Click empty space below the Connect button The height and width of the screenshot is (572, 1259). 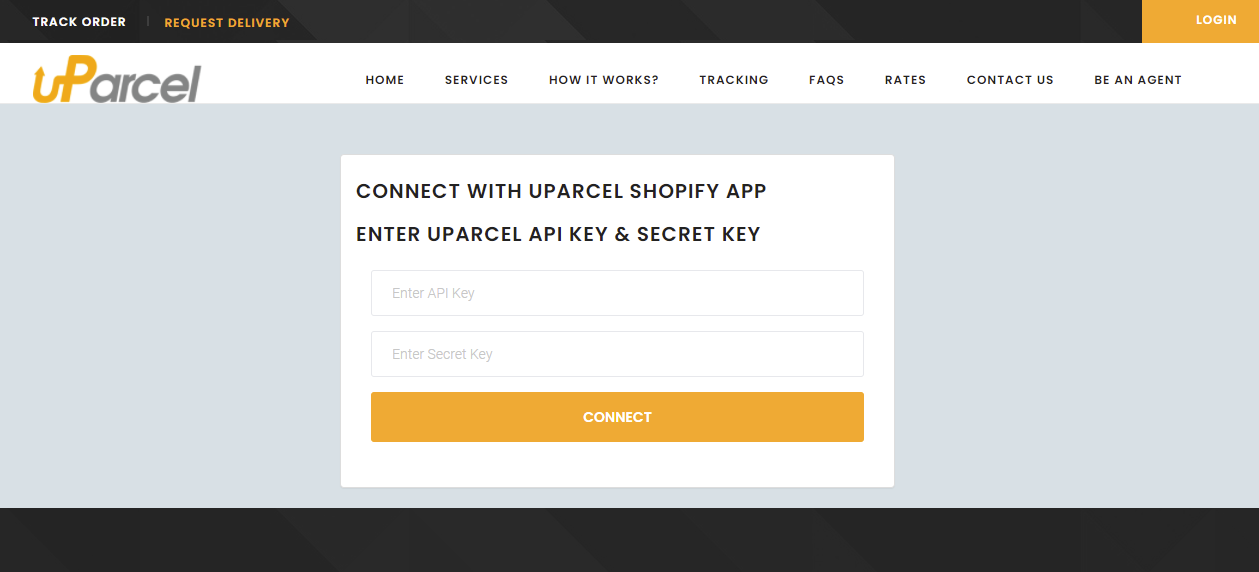(617, 464)
